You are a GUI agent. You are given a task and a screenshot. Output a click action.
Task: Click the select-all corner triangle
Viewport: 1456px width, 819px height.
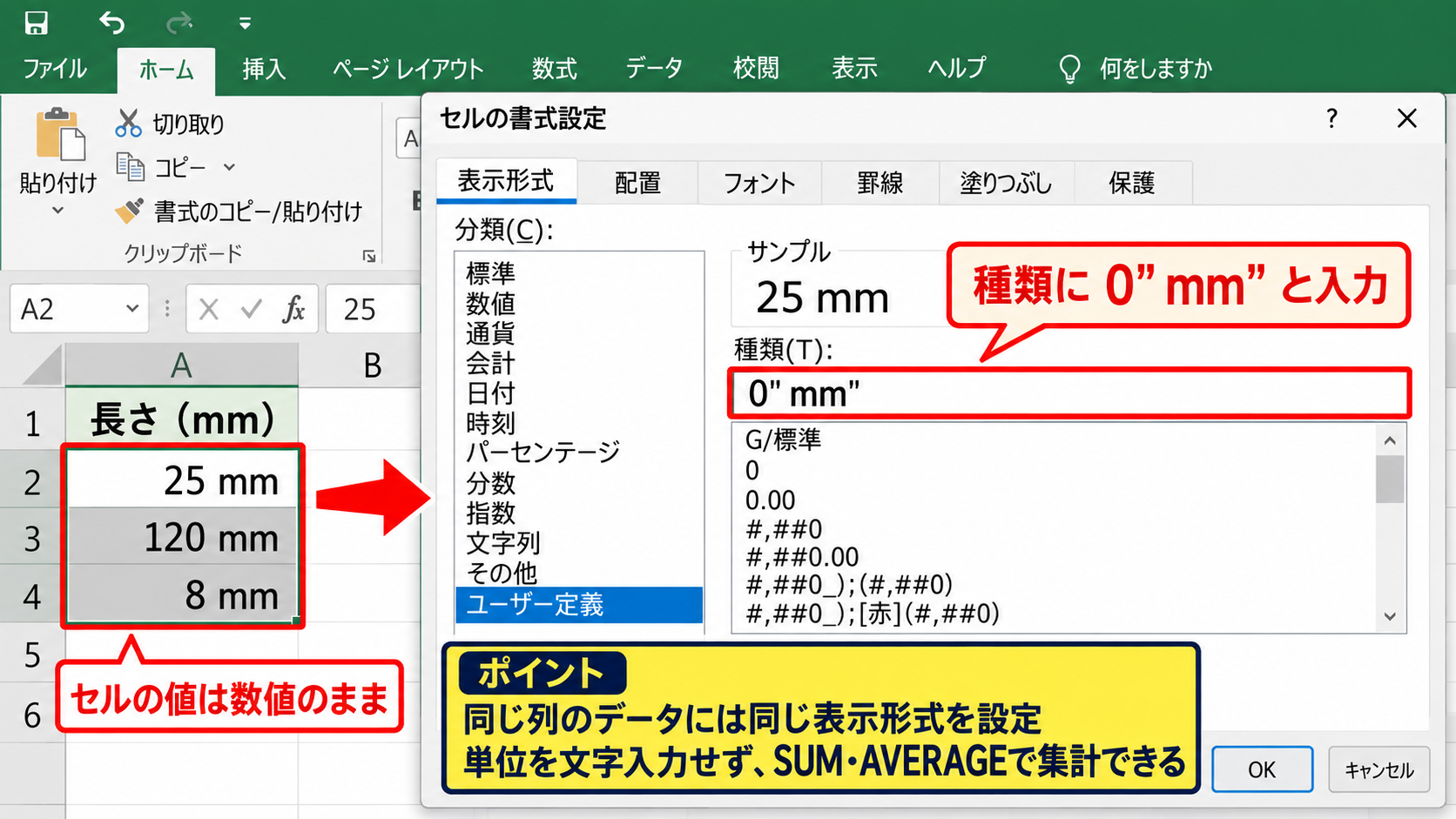point(42,365)
